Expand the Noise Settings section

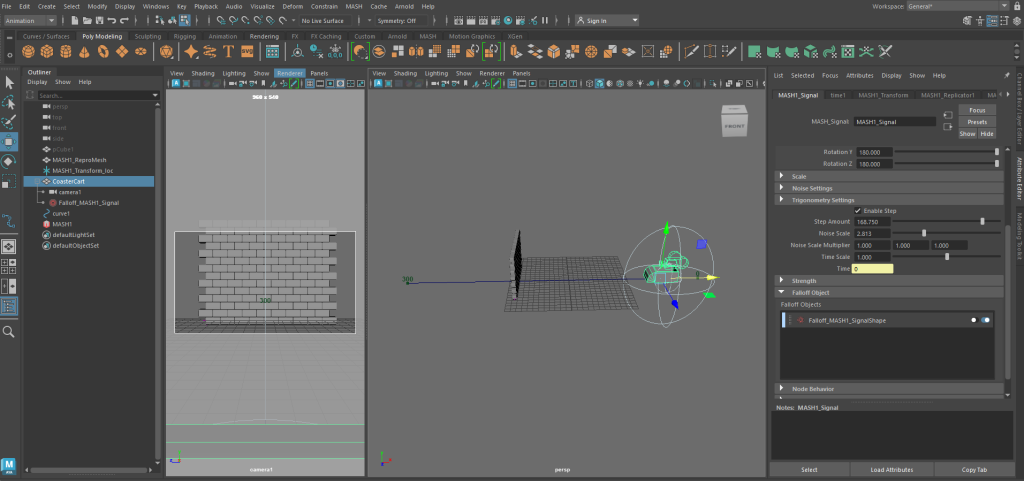click(x=811, y=188)
